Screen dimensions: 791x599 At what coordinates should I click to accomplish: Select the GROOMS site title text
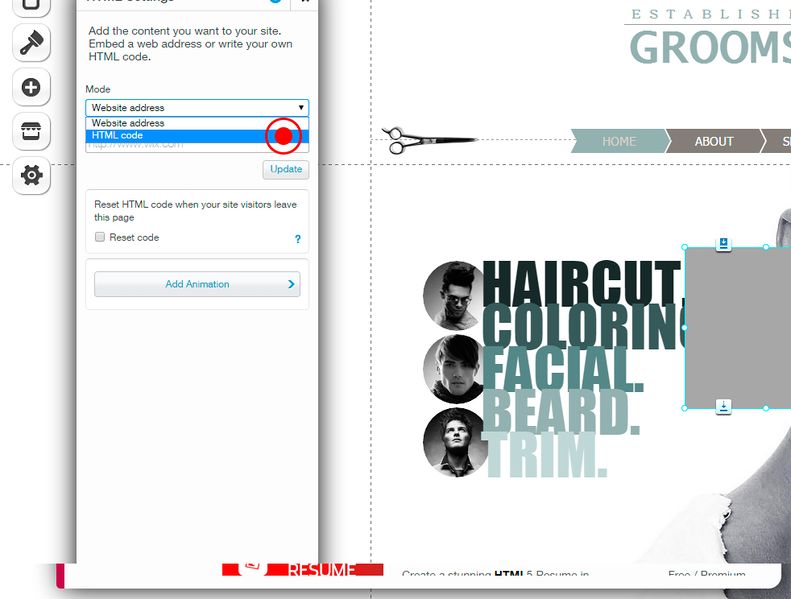710,47
